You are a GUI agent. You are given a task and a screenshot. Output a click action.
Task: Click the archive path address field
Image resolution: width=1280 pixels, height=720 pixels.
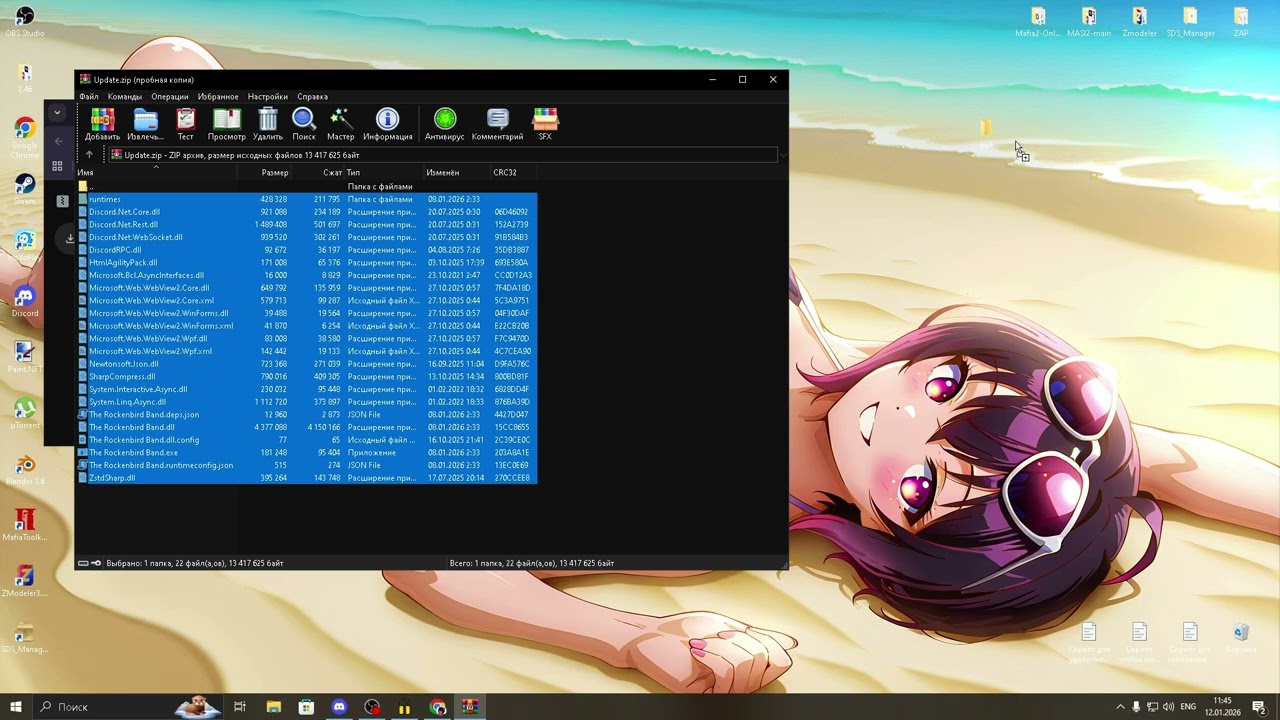[442, 155]
